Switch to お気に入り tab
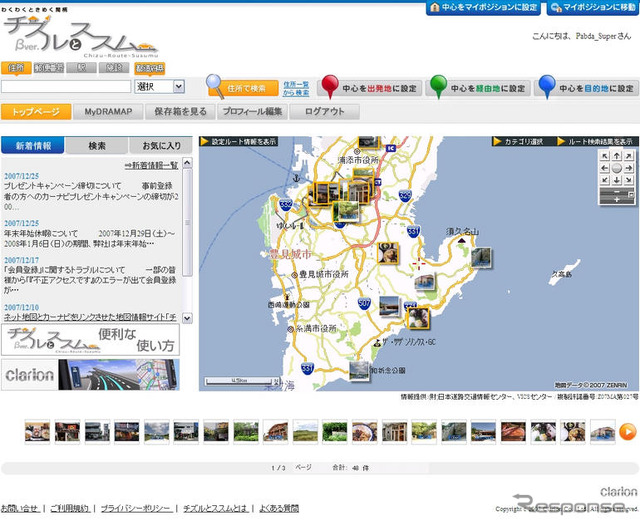 pos(161,145)
